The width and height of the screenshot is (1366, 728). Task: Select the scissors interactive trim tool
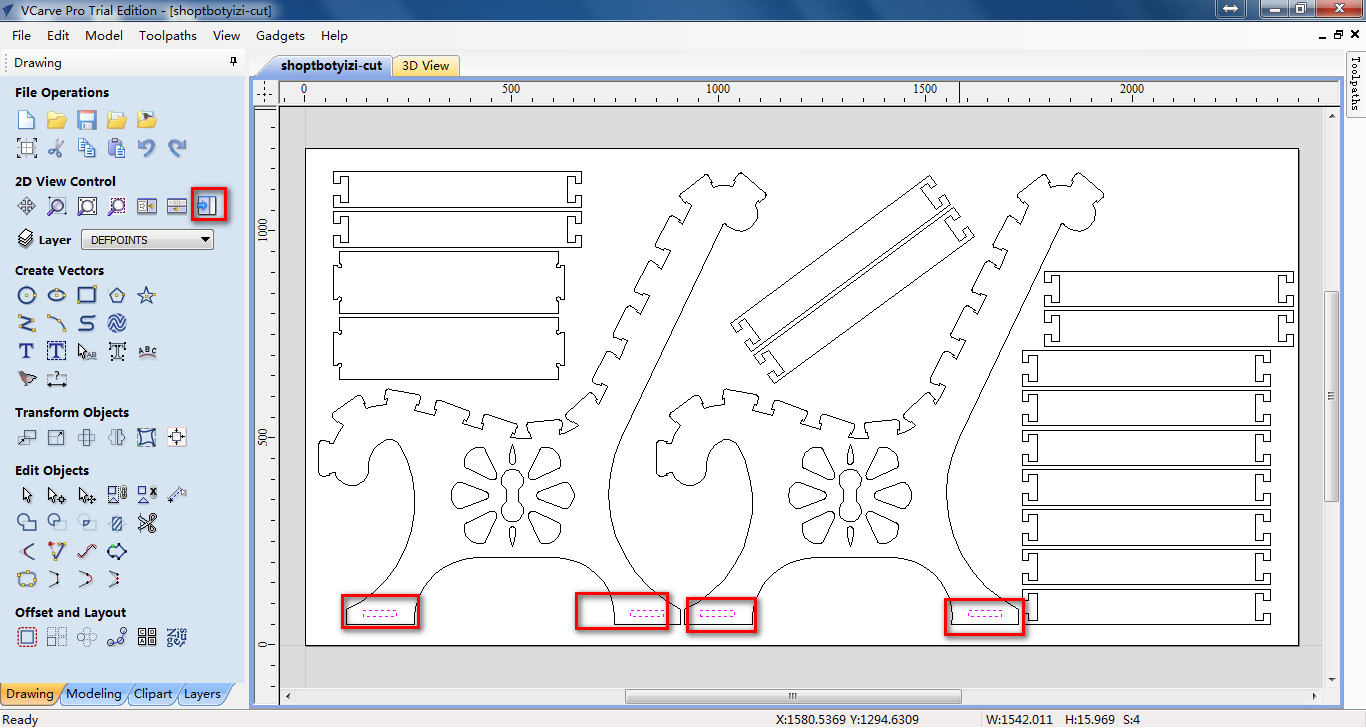[147, 522]
